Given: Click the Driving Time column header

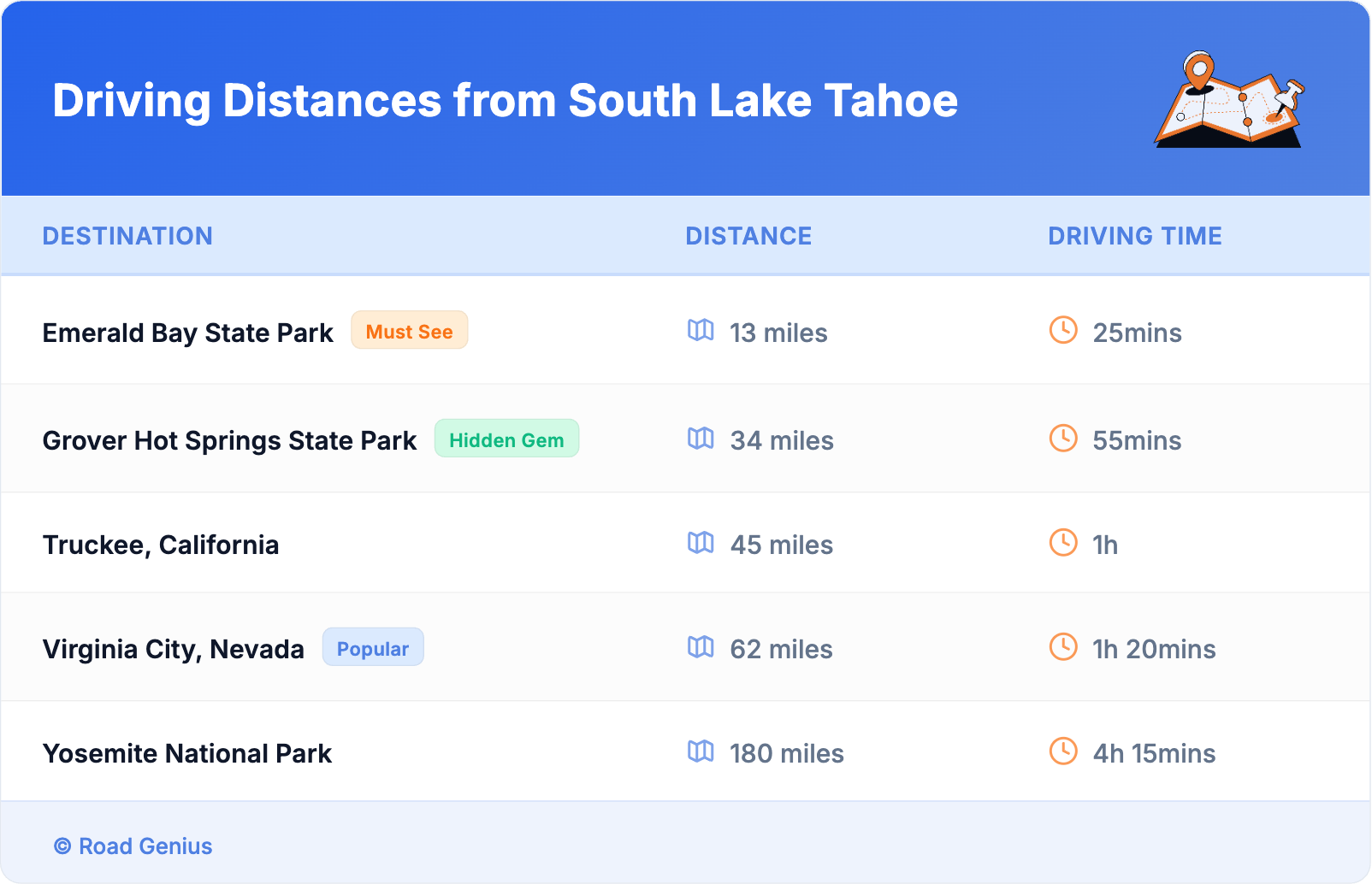Looking at the screenshot, I should pos(1134,236).
